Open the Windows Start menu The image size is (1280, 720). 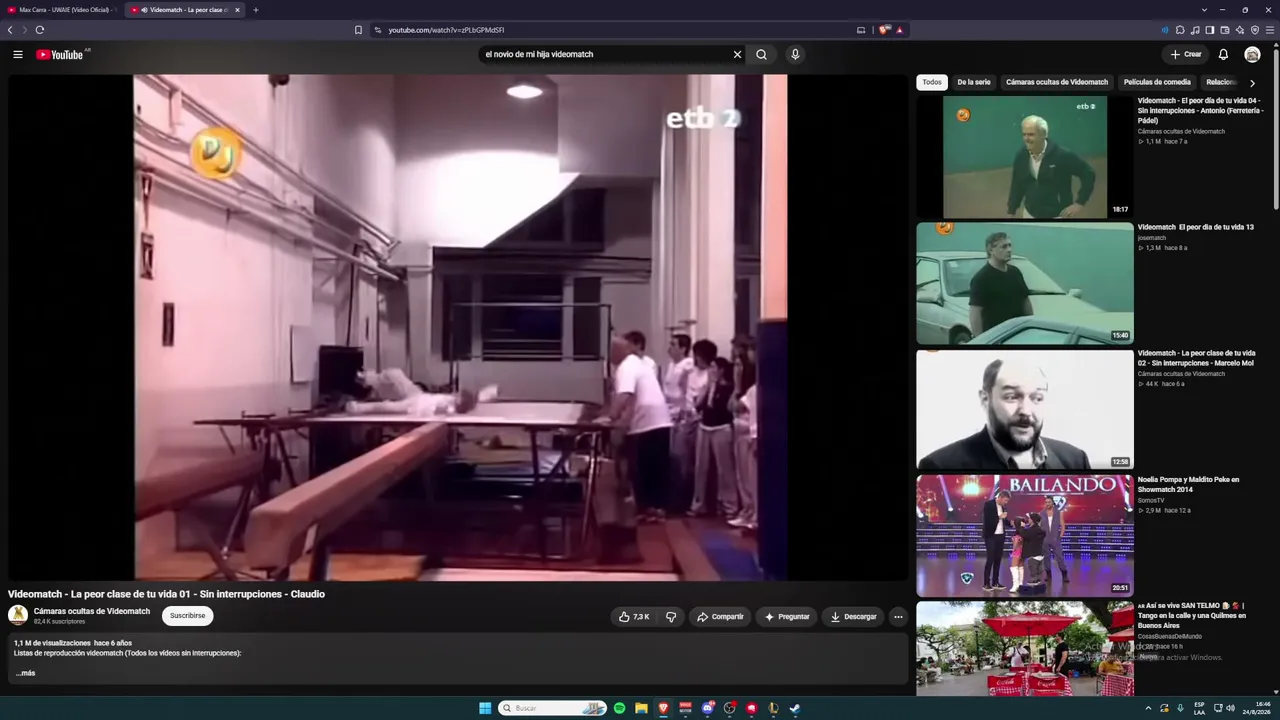point(485,708)
